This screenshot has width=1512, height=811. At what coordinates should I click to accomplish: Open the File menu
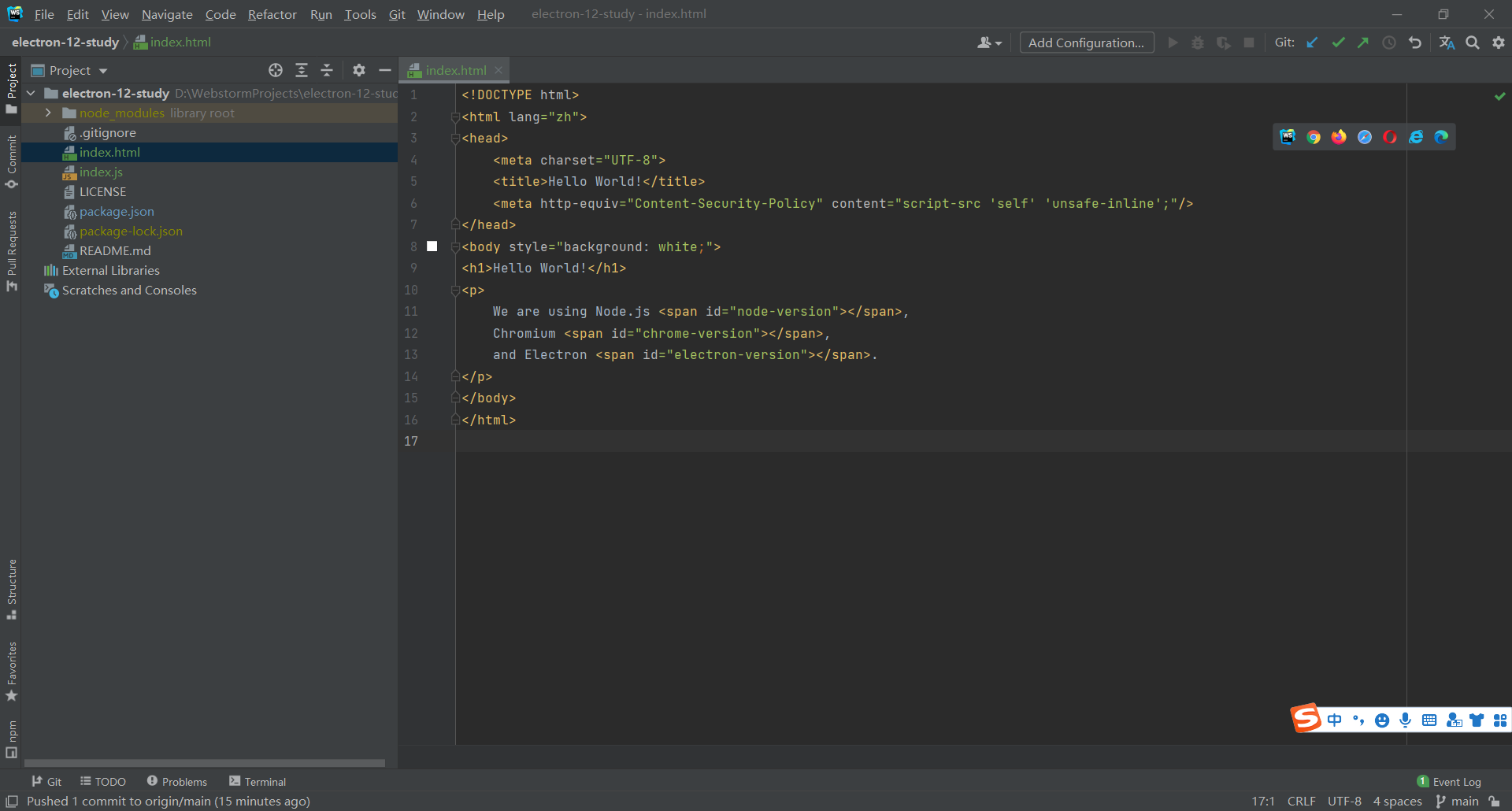pyautogui.click(x=44, y=14)
